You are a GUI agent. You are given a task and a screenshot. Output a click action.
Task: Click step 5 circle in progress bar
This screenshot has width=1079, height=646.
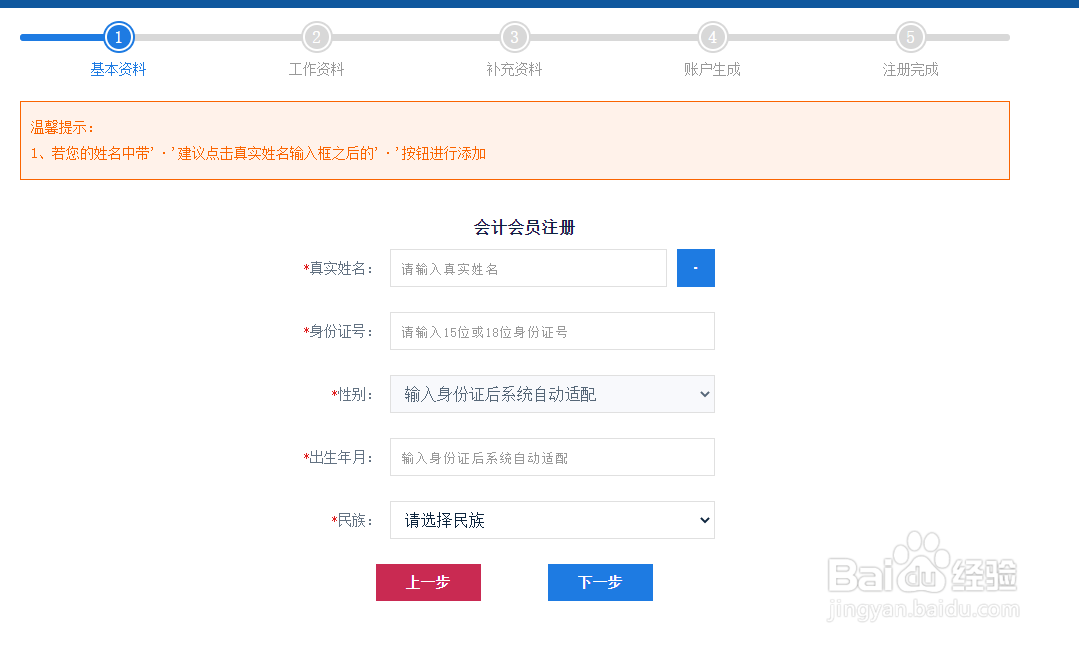click(x=910, y=38)
